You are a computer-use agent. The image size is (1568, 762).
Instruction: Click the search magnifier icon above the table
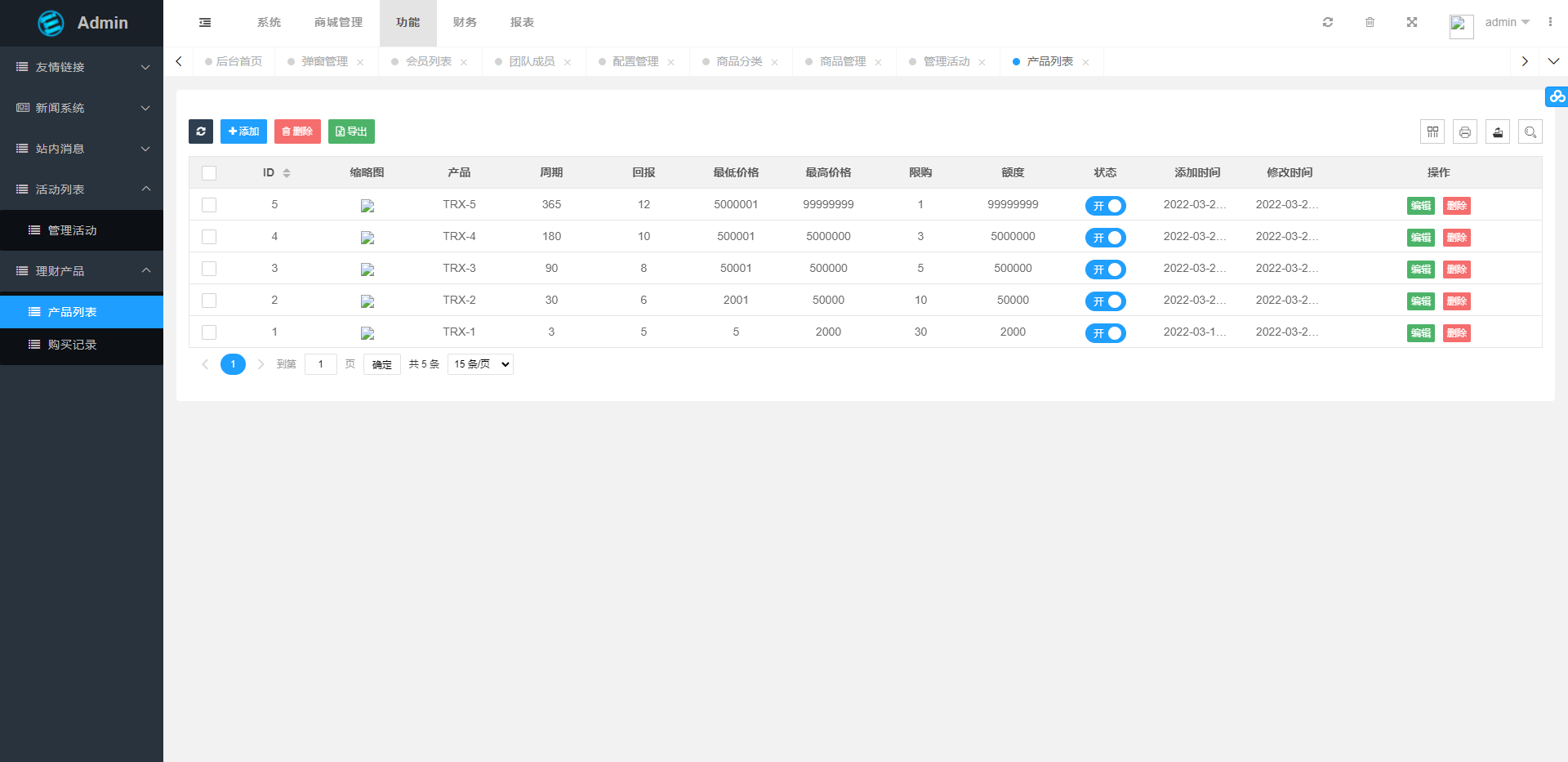click(x=1530, y=131)
